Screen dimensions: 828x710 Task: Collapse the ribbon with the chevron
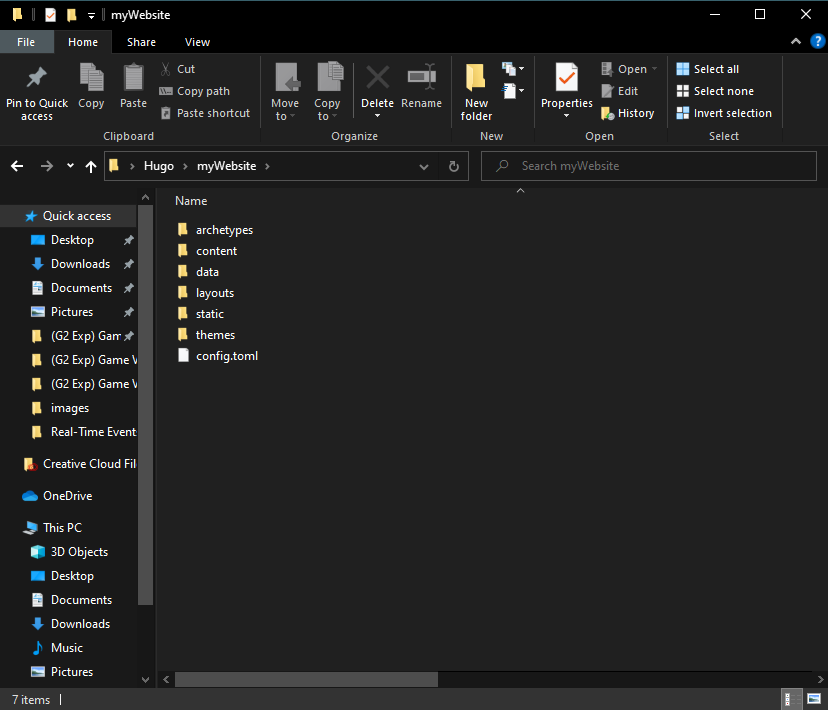pyautogui.click(x=796, y=41)
